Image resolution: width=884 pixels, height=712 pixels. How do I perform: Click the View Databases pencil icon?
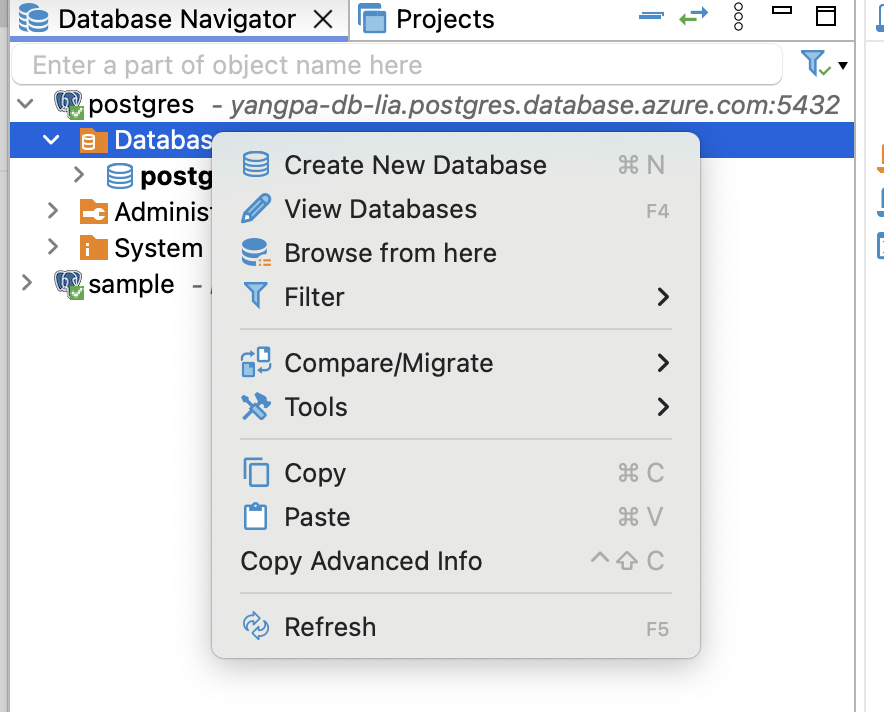[256, 209]
